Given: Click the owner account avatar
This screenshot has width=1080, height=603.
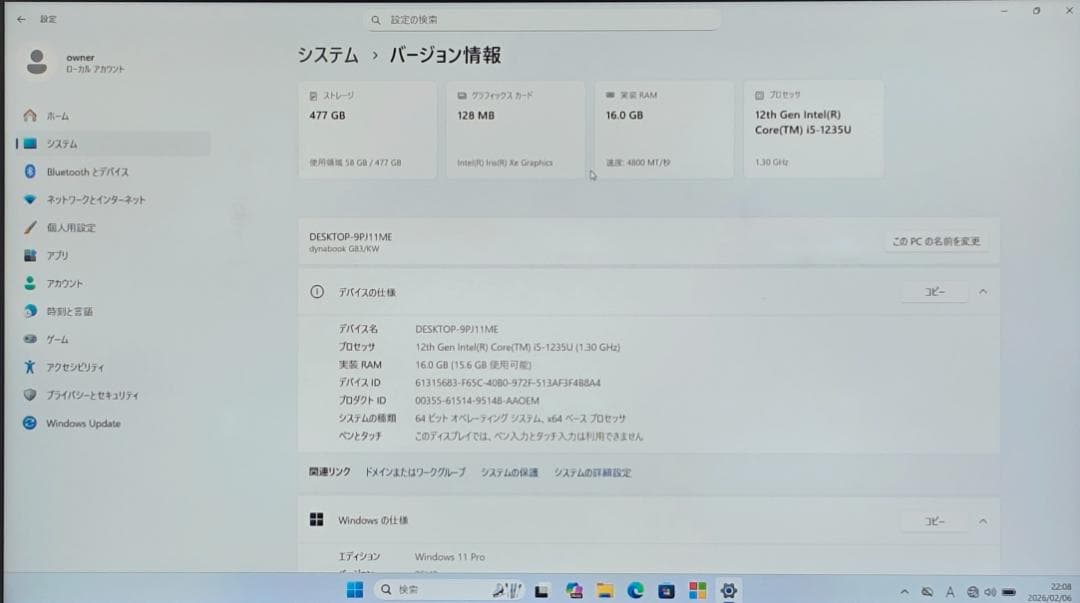Looking at the screenshot, I should (36, 62).
